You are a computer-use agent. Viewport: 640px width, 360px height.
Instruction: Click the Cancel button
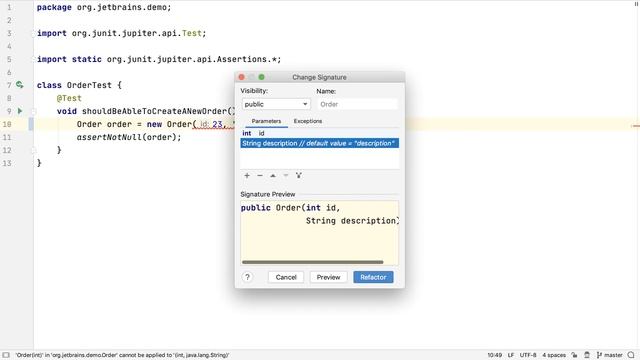[x=286, y=277]
